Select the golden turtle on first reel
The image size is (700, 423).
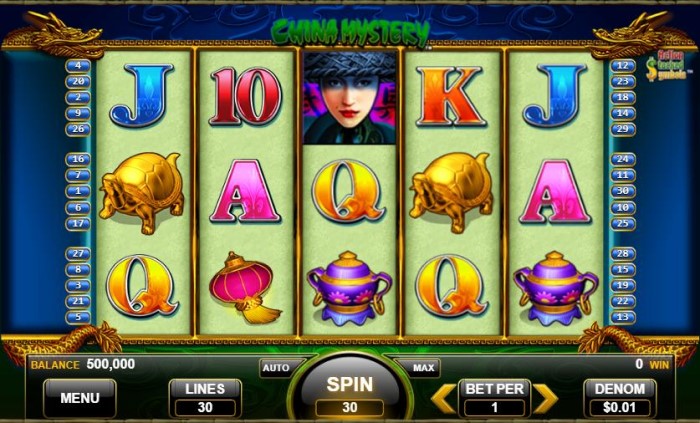click(142, 192)
